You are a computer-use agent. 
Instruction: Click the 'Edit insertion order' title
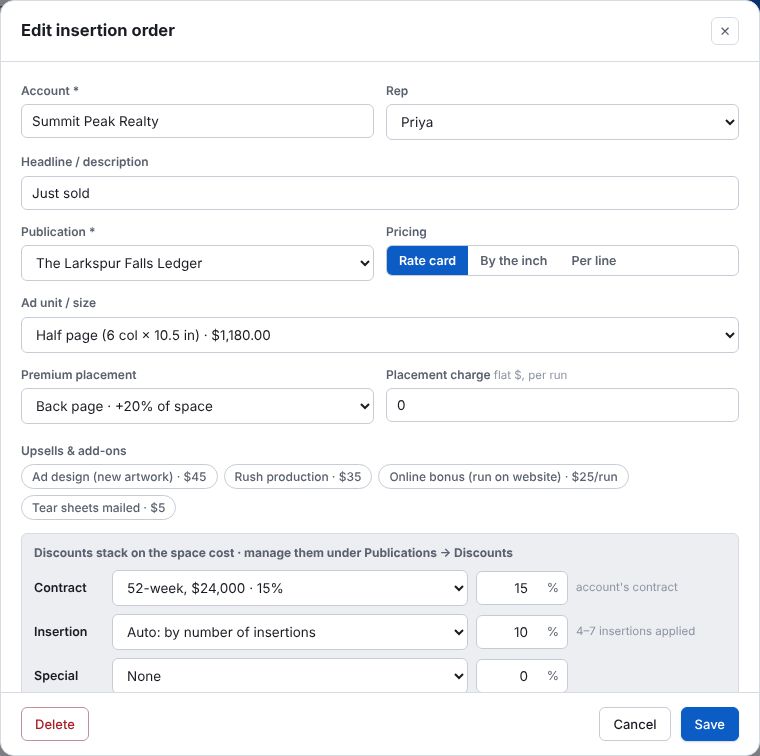(98, 31)
